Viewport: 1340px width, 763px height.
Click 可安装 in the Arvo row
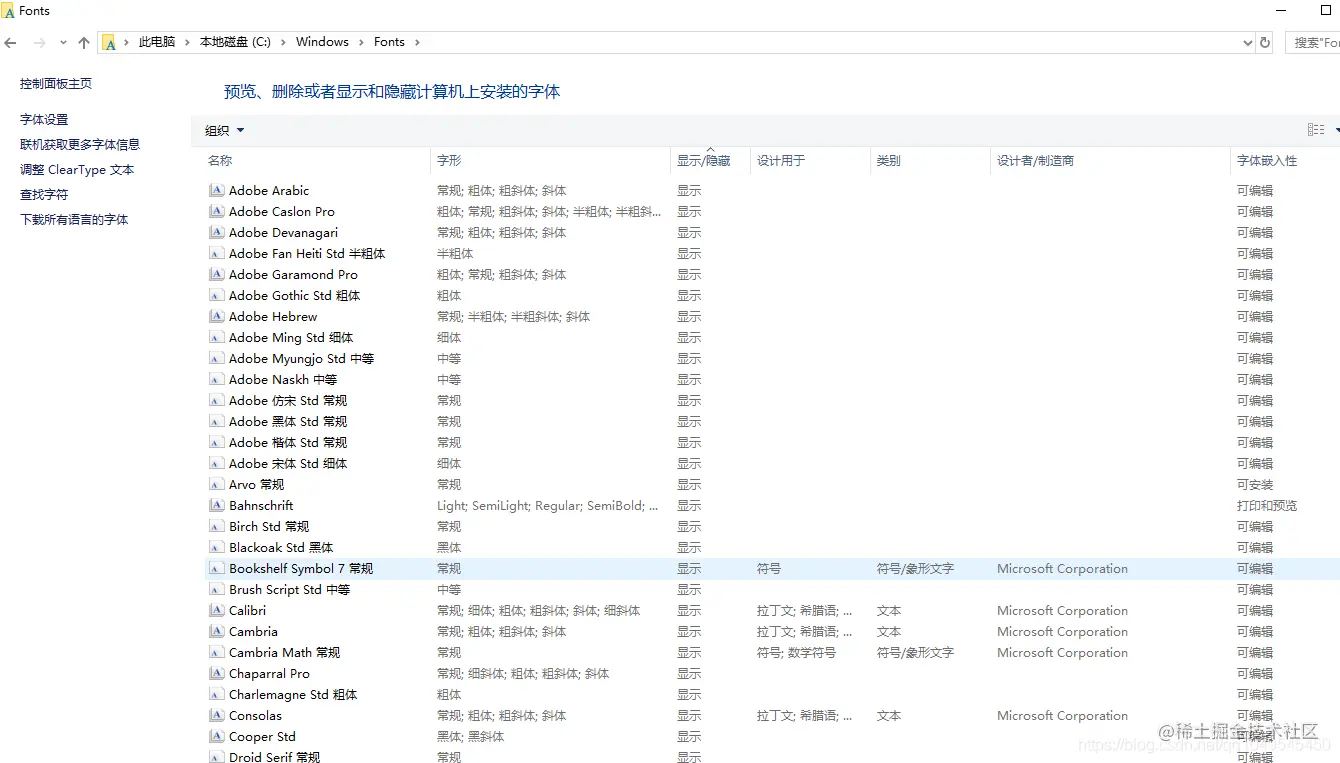(x=1255, y=484)
